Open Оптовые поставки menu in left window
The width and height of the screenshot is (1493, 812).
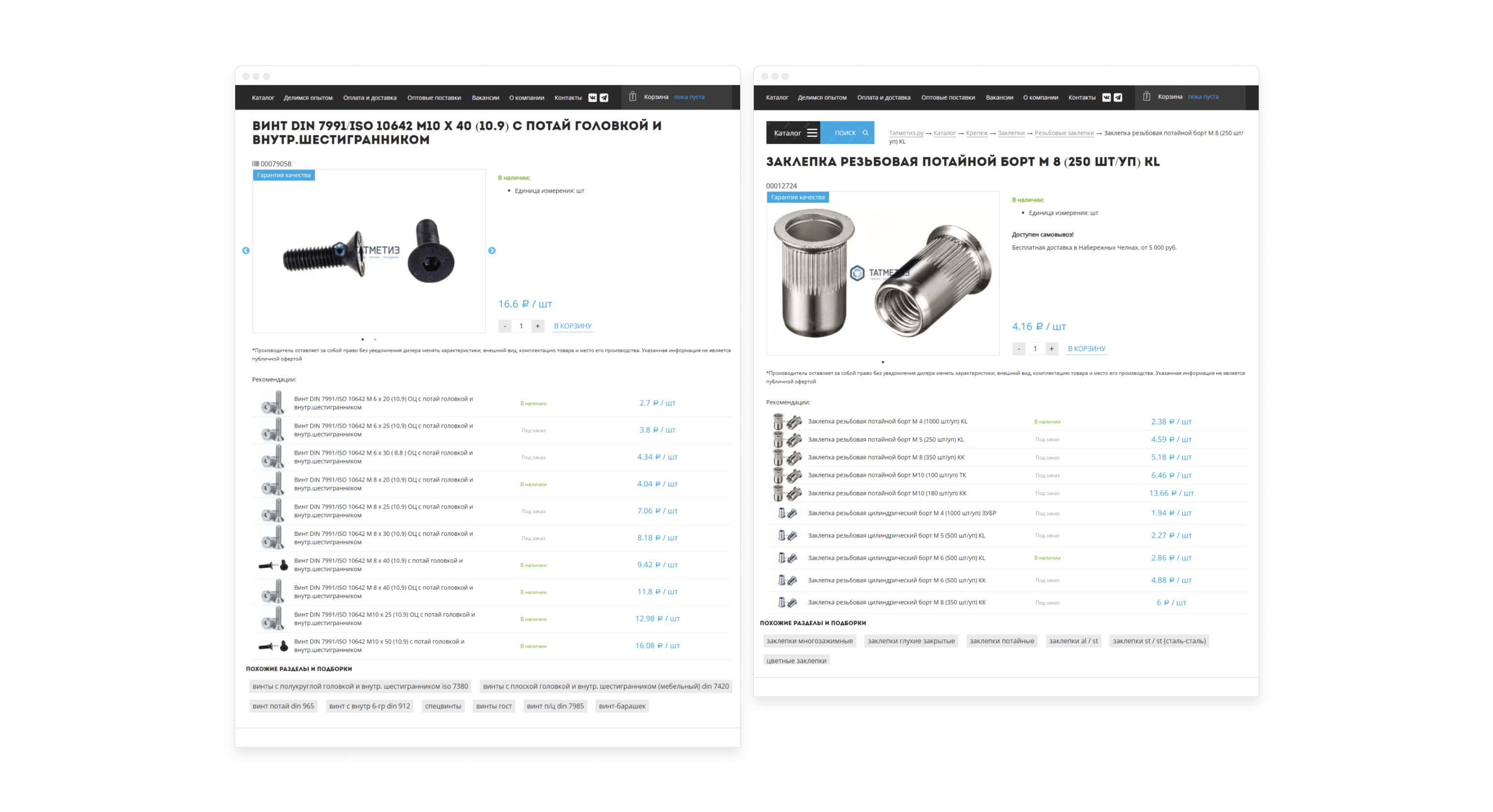(434, 97)
